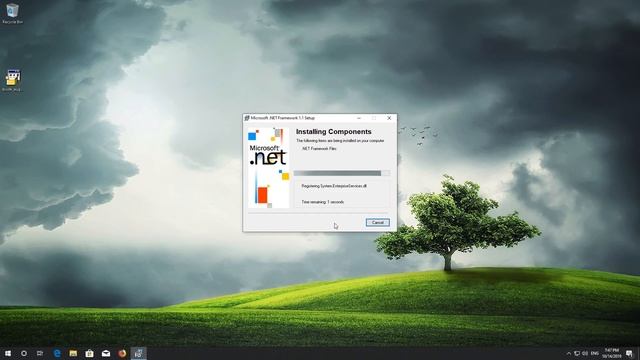Image resolution: width=640 pixels, height=360 pixels.
Task: Launch Microsoft Edge from the taskbar
Action: click(x=57, y=353)
